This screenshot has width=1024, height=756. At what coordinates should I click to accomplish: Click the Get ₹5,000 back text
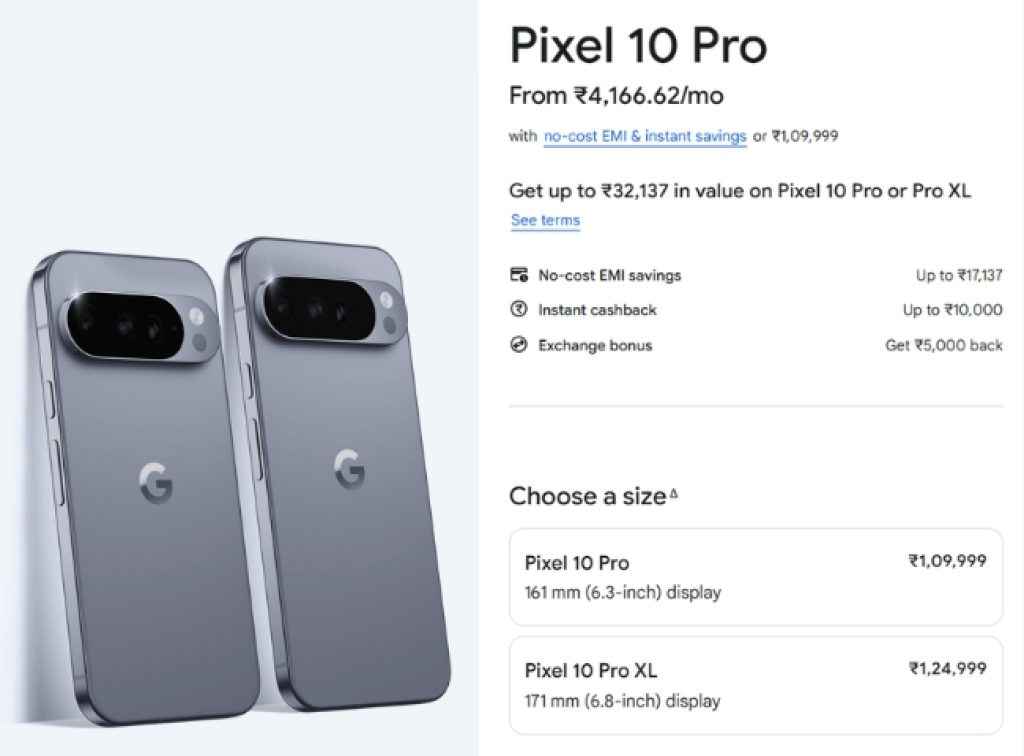click(x=944, y=345)
